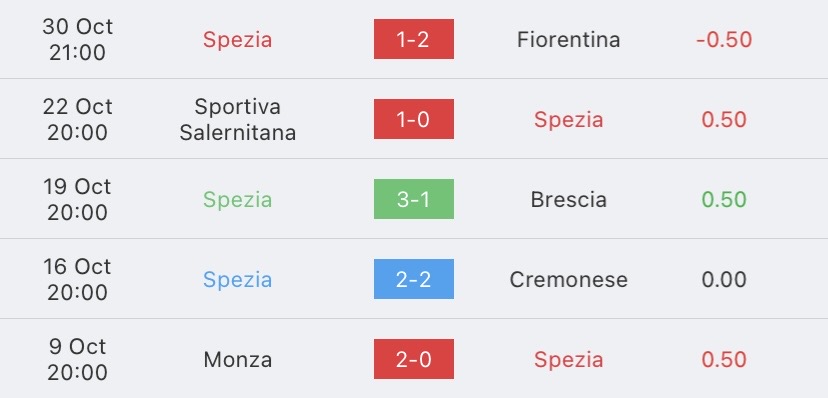Open Spezia team link in Fiorentina row

coord(238,40)
